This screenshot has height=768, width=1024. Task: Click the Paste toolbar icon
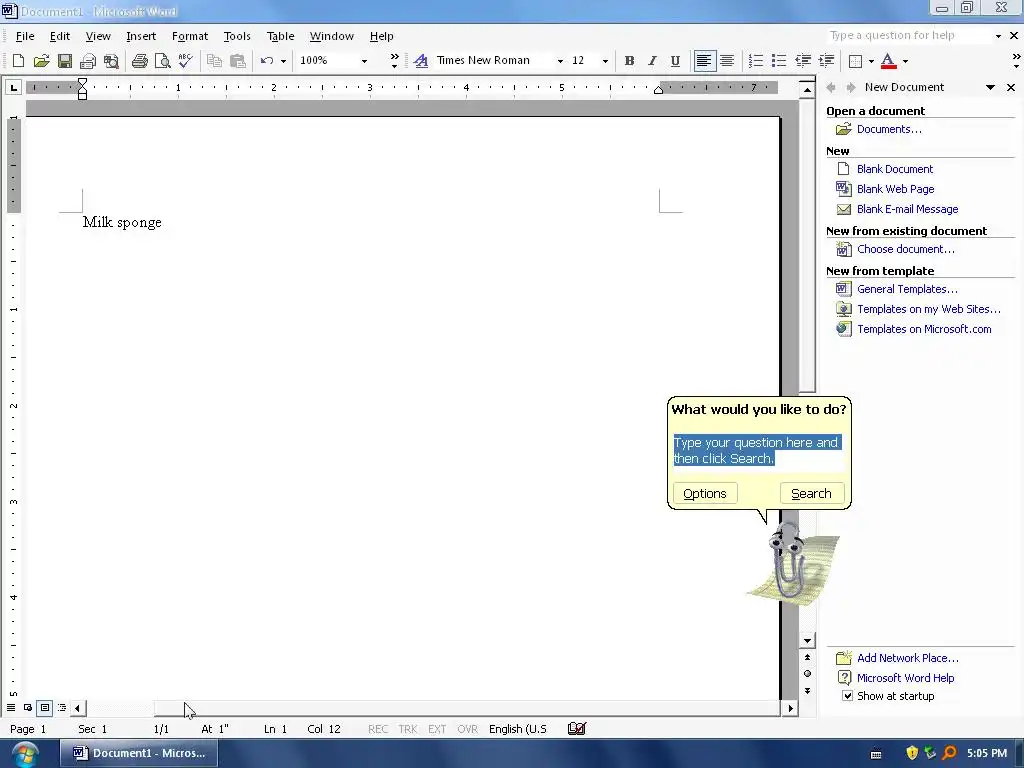coord(238,61)
